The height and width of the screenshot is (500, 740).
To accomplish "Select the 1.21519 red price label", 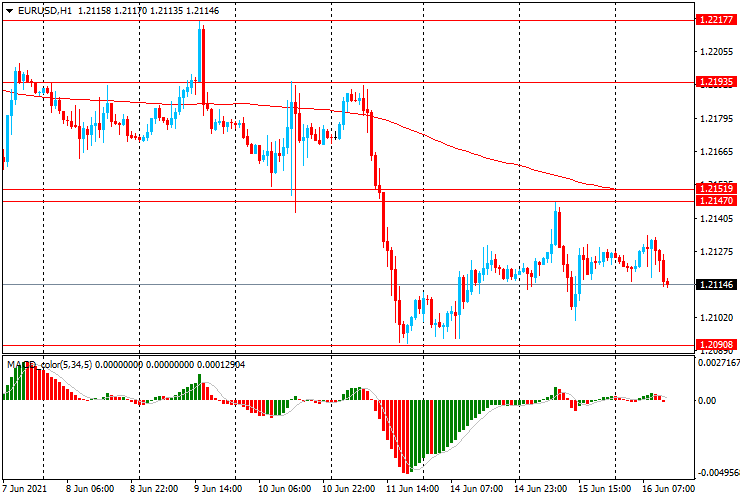I will point(716,188).
